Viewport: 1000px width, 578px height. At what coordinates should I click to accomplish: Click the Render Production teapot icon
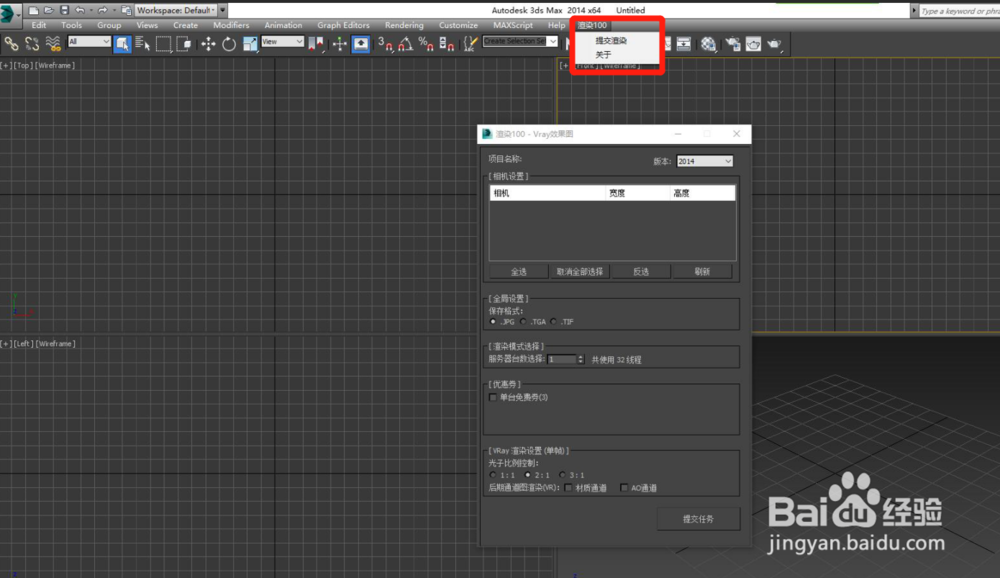[774, 43]
